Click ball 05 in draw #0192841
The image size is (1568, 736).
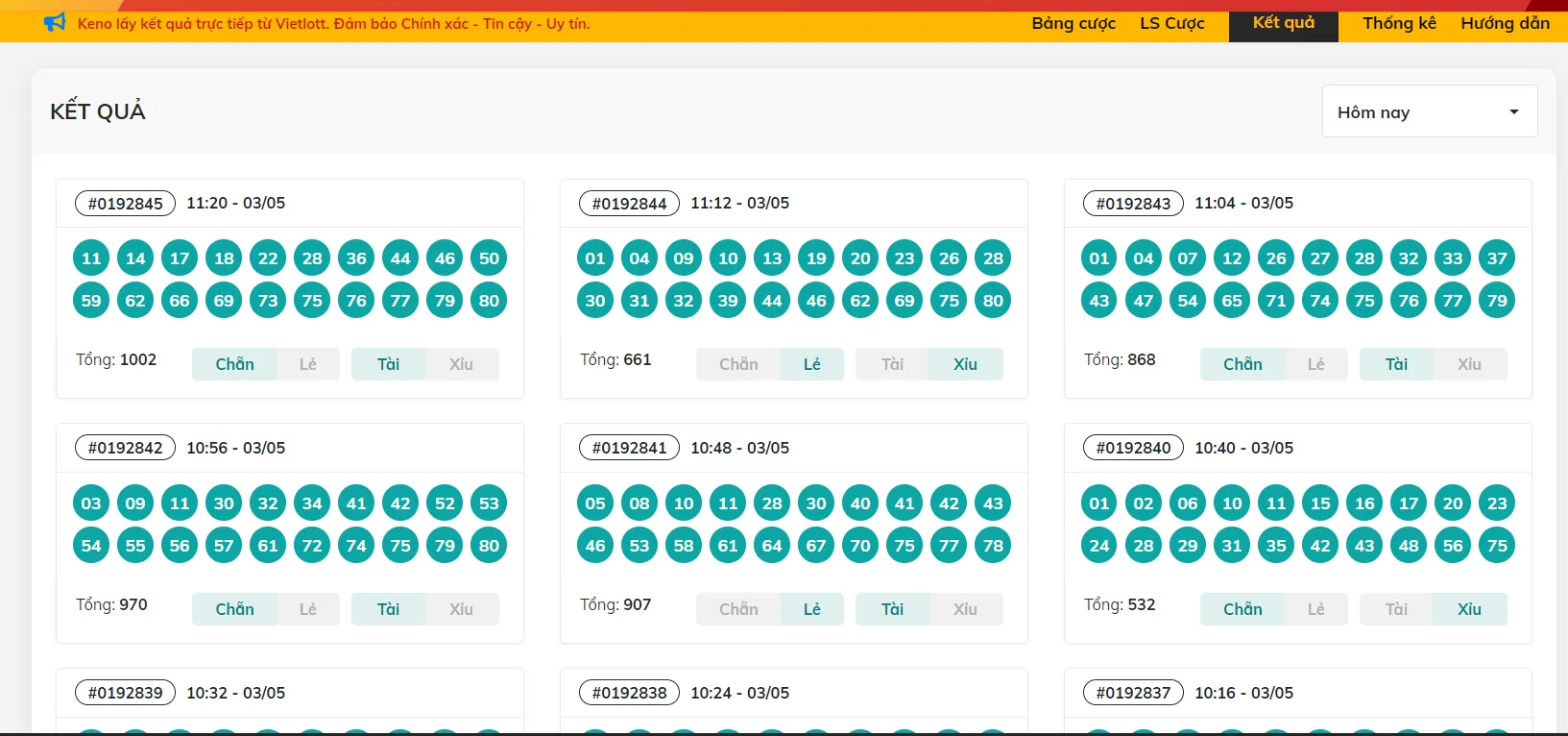595,503
